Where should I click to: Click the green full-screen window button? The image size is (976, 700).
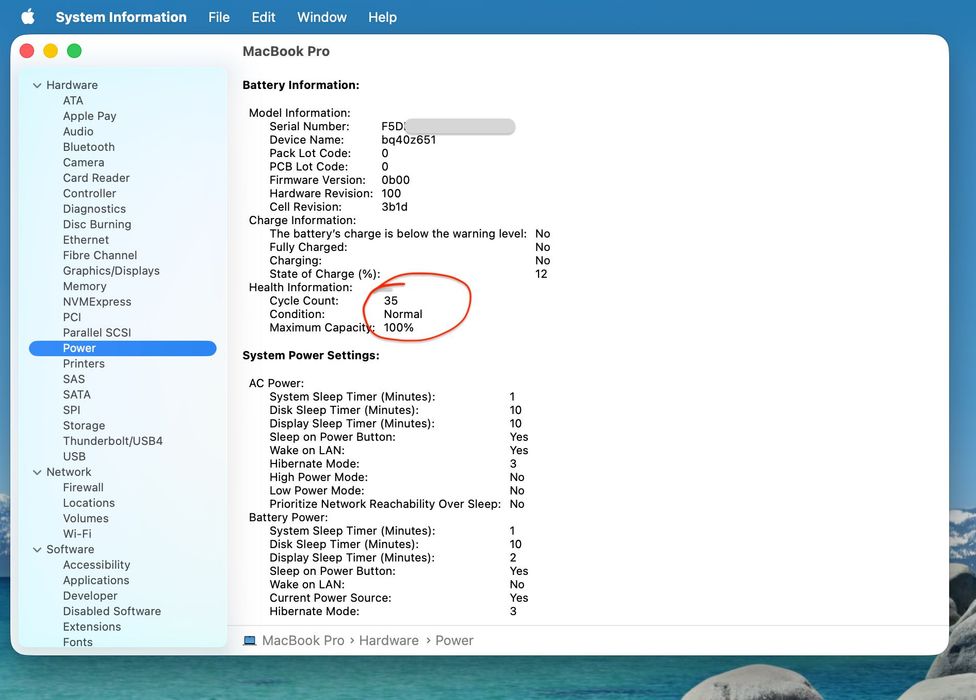coord(74,51)
